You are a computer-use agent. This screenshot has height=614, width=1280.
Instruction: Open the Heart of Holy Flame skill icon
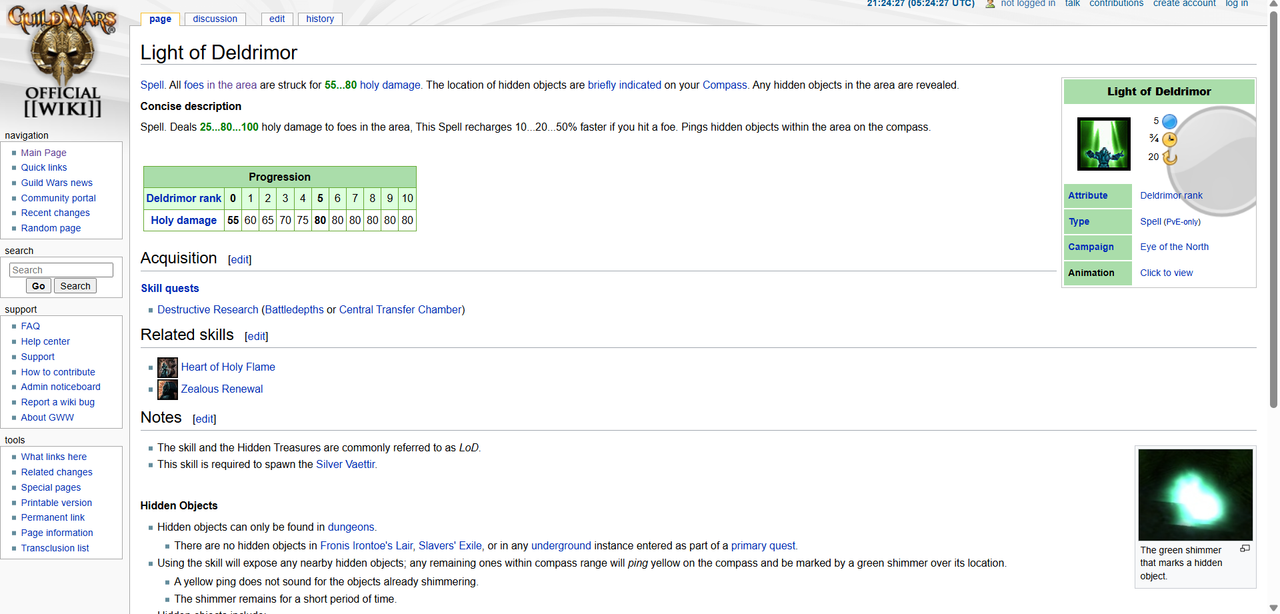click(x=167, y=367)
